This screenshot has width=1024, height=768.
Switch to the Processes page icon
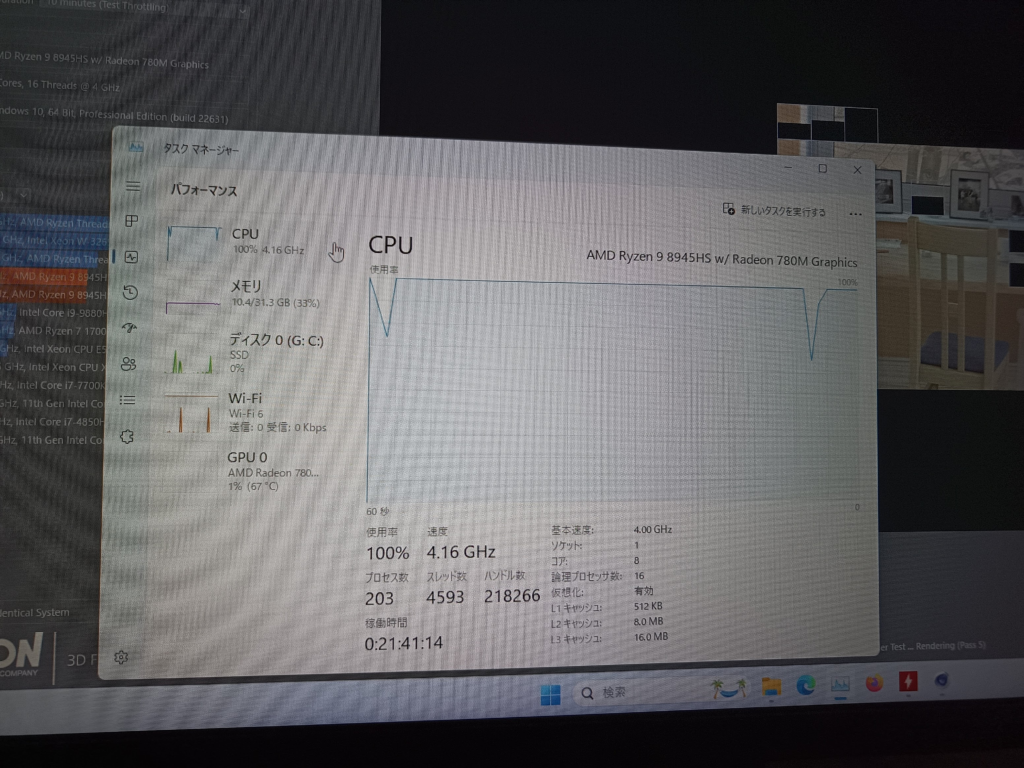[131, 221]
